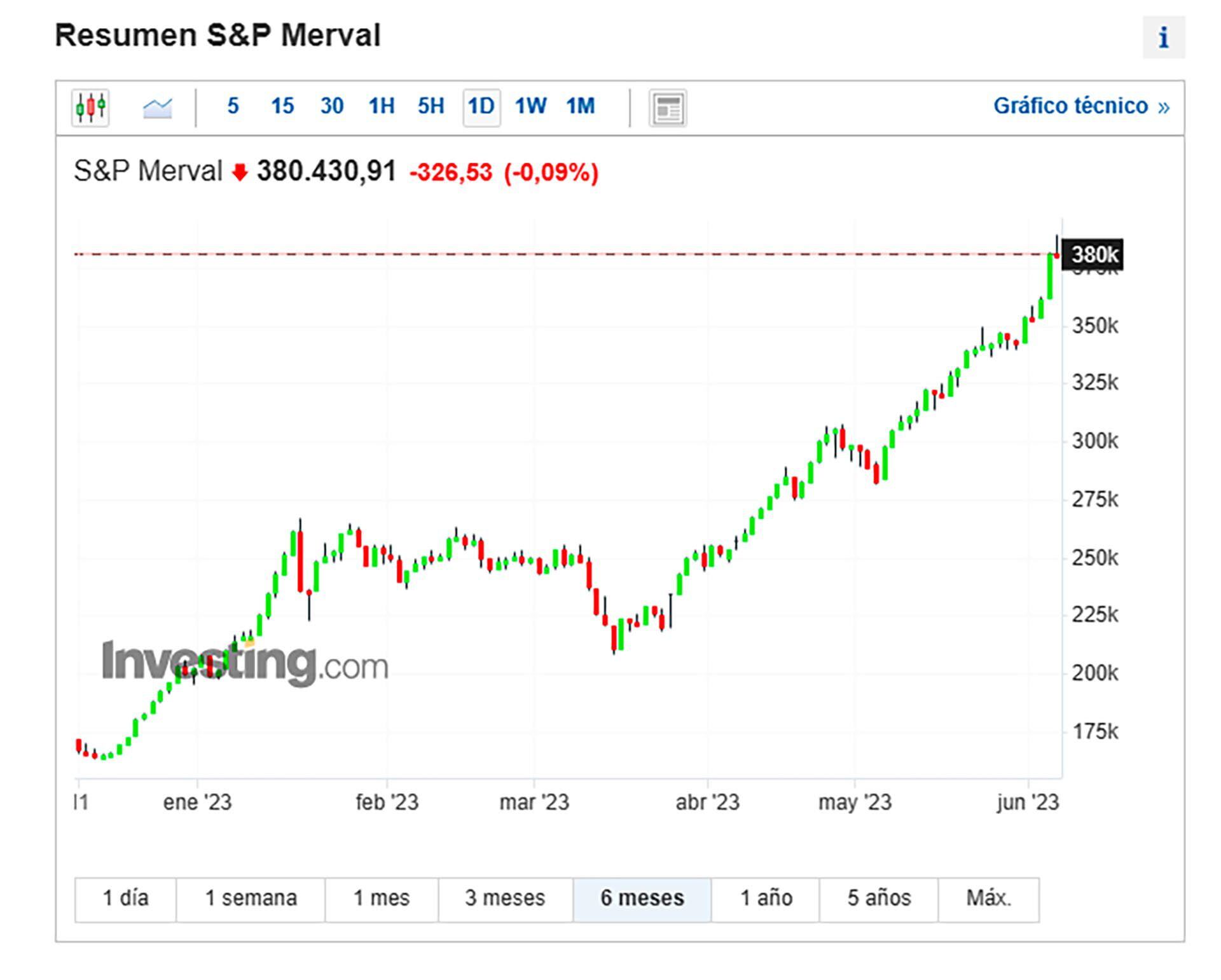Choose the 30-minute interval
Screen dimensions: 1221x980
pos(332,106)
